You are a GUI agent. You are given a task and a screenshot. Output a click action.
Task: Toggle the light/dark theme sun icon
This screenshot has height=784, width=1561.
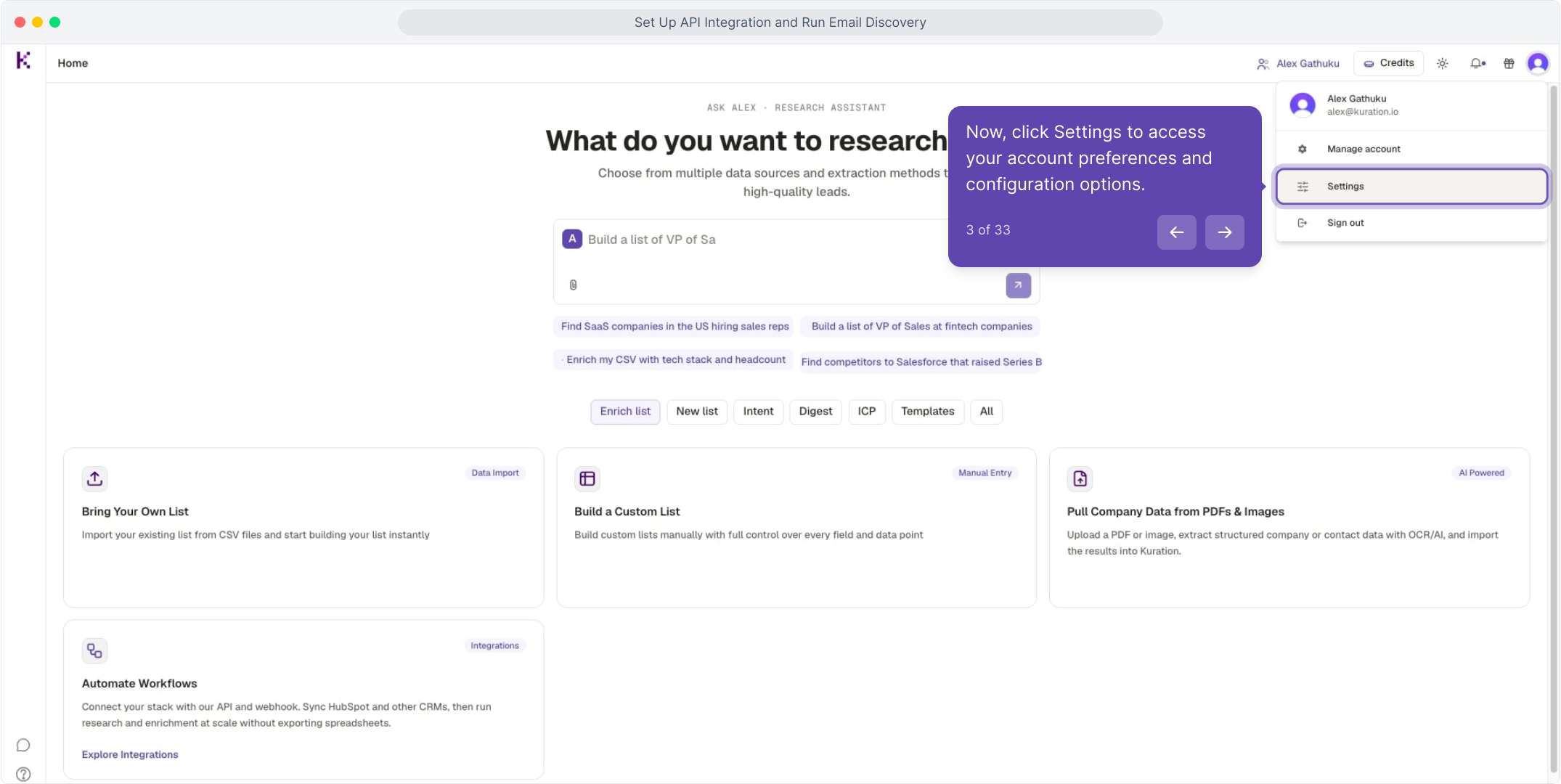point(1443,63)
